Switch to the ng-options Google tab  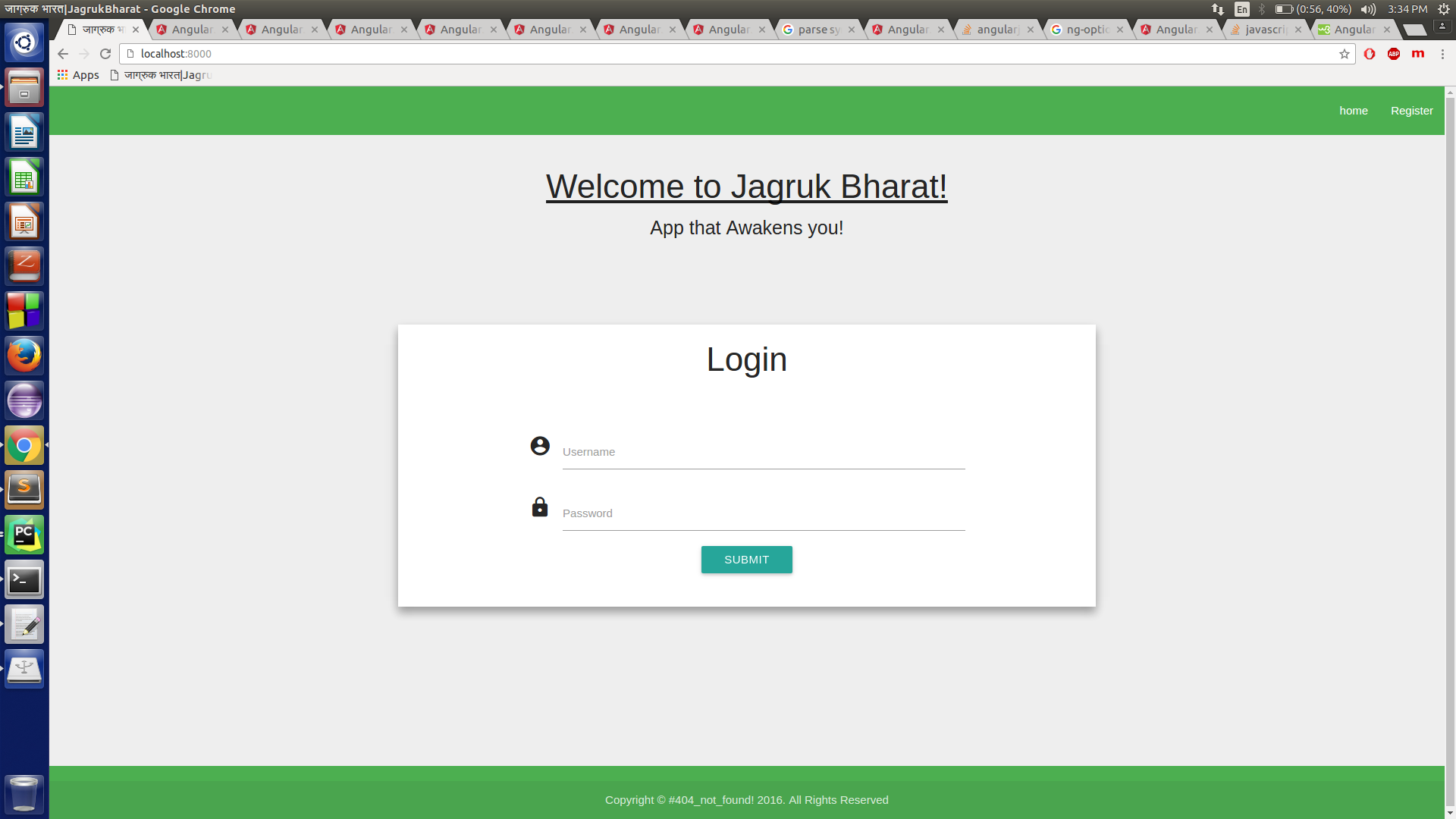click(x=1087, y=30)
